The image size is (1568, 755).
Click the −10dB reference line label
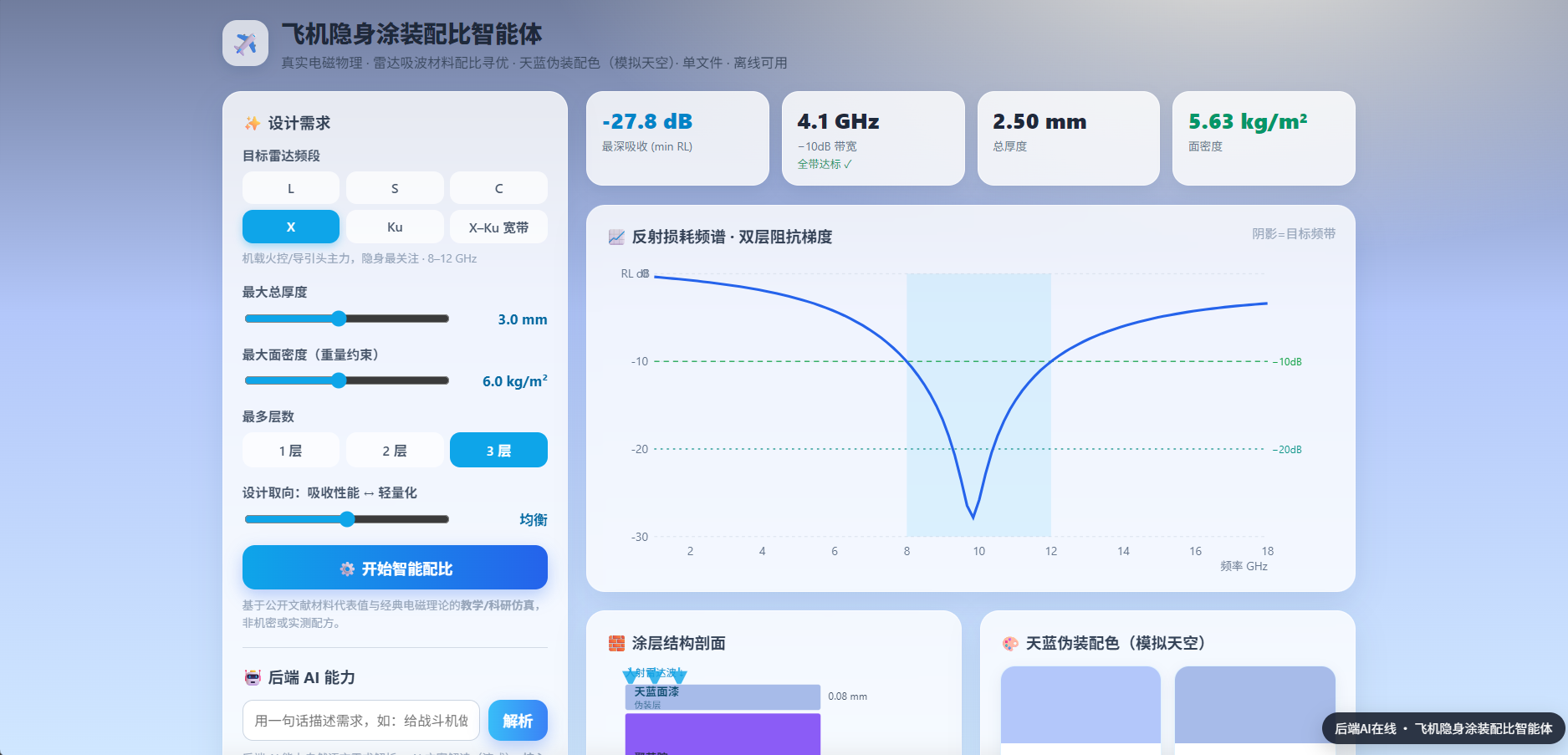click(1288, 361)
